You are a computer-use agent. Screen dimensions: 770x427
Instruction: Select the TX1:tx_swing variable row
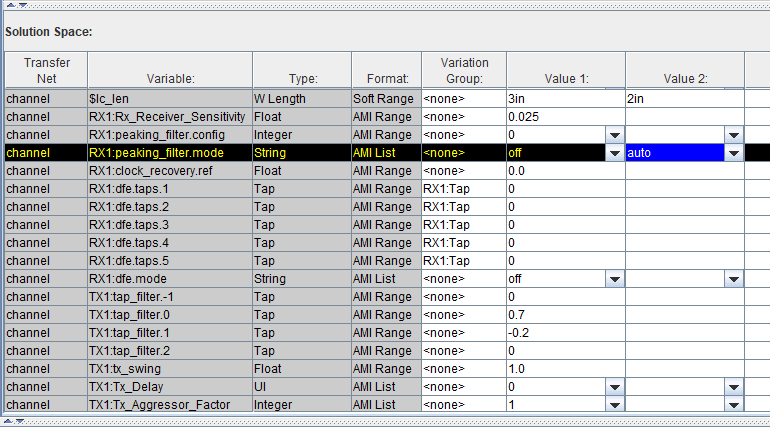point(169,369)
